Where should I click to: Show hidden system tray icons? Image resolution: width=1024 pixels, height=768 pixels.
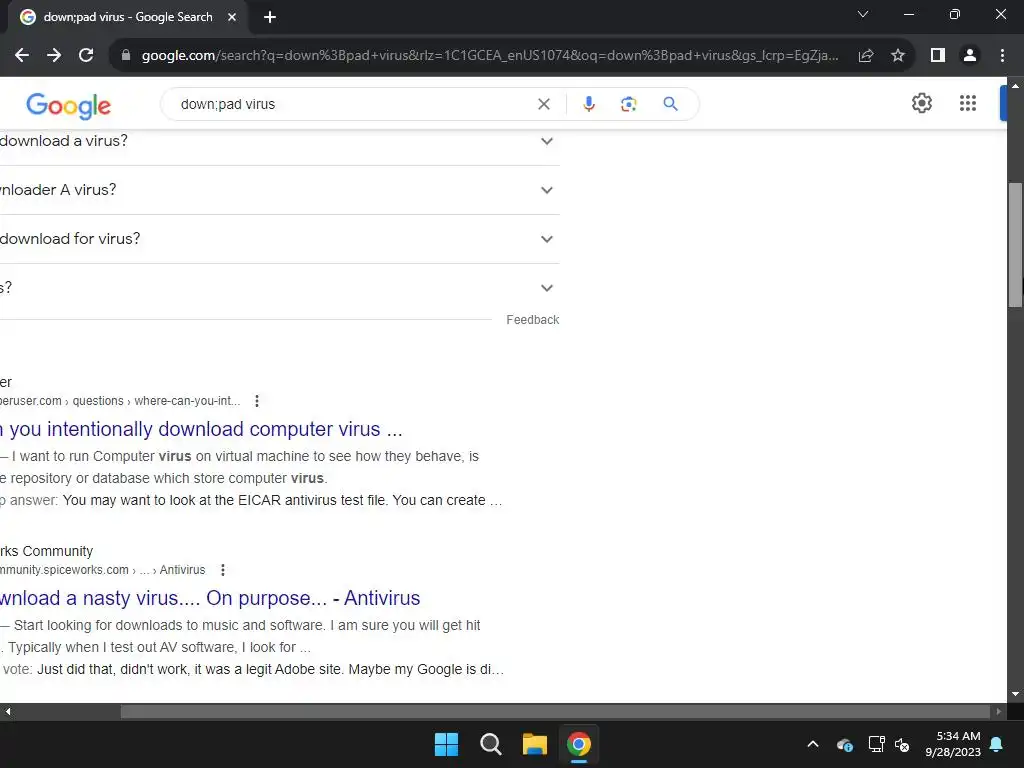[813, 744]
